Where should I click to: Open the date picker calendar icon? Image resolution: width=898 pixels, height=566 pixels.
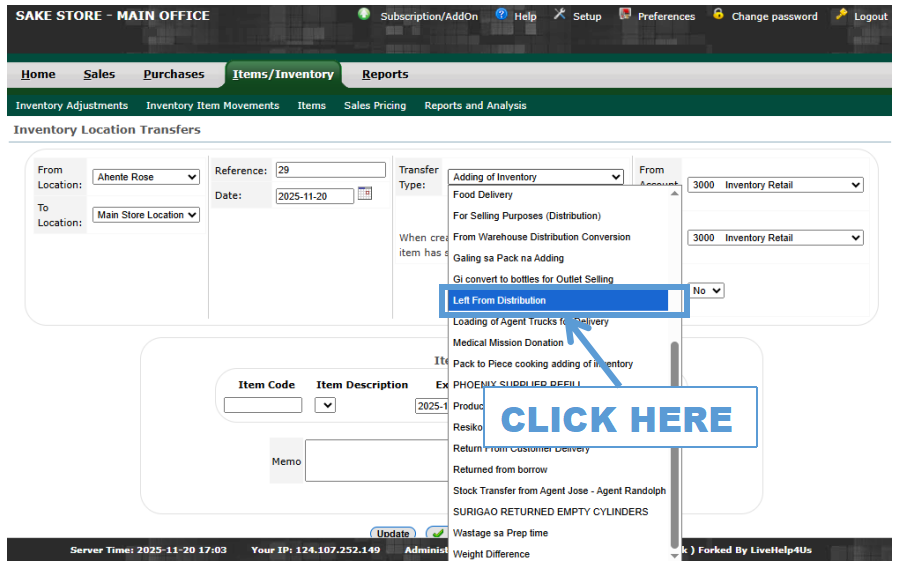point(365,194)
